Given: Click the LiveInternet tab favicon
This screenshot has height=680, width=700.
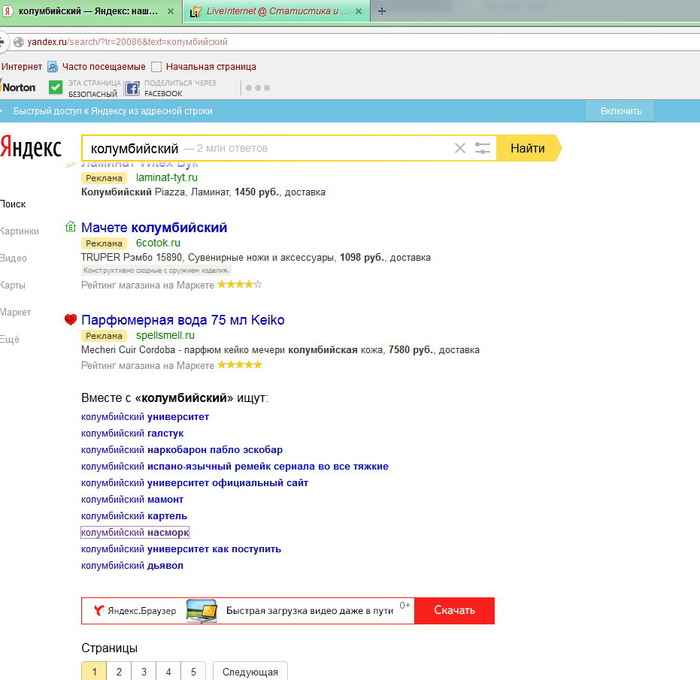Looking at the screenshot, I should 196,12.
